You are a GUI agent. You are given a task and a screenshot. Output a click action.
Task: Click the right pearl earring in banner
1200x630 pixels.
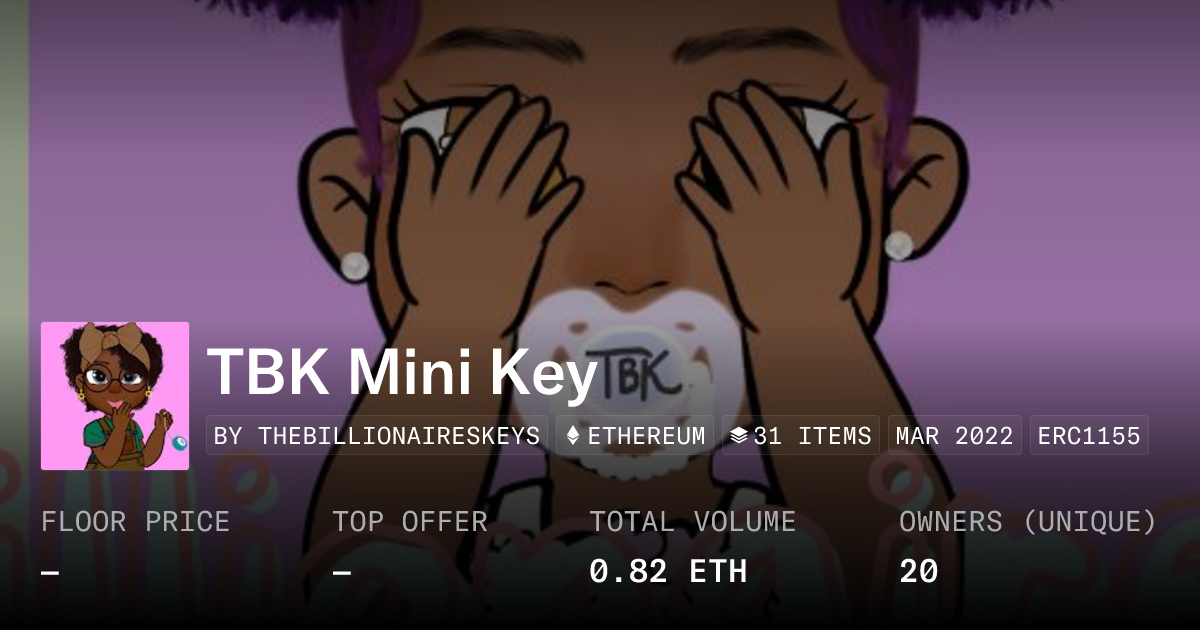pyautogui.click(x=898, y=245)
